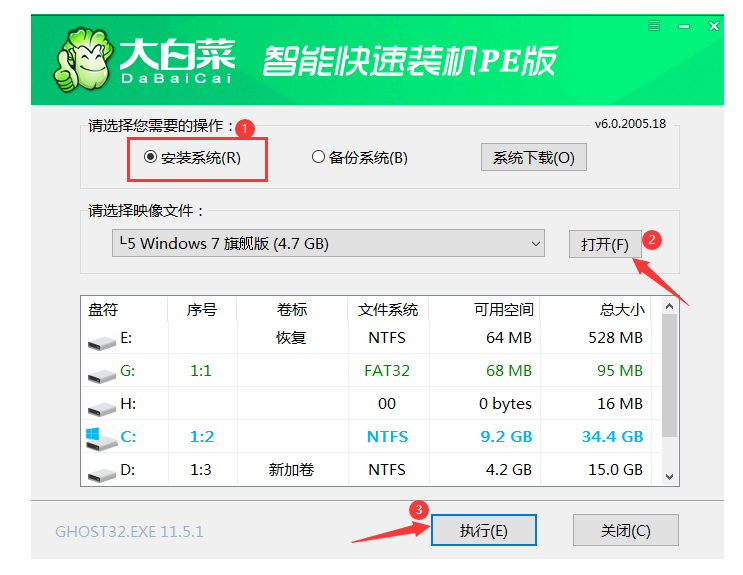Click the 文件系统 column header

click(388, 310)
